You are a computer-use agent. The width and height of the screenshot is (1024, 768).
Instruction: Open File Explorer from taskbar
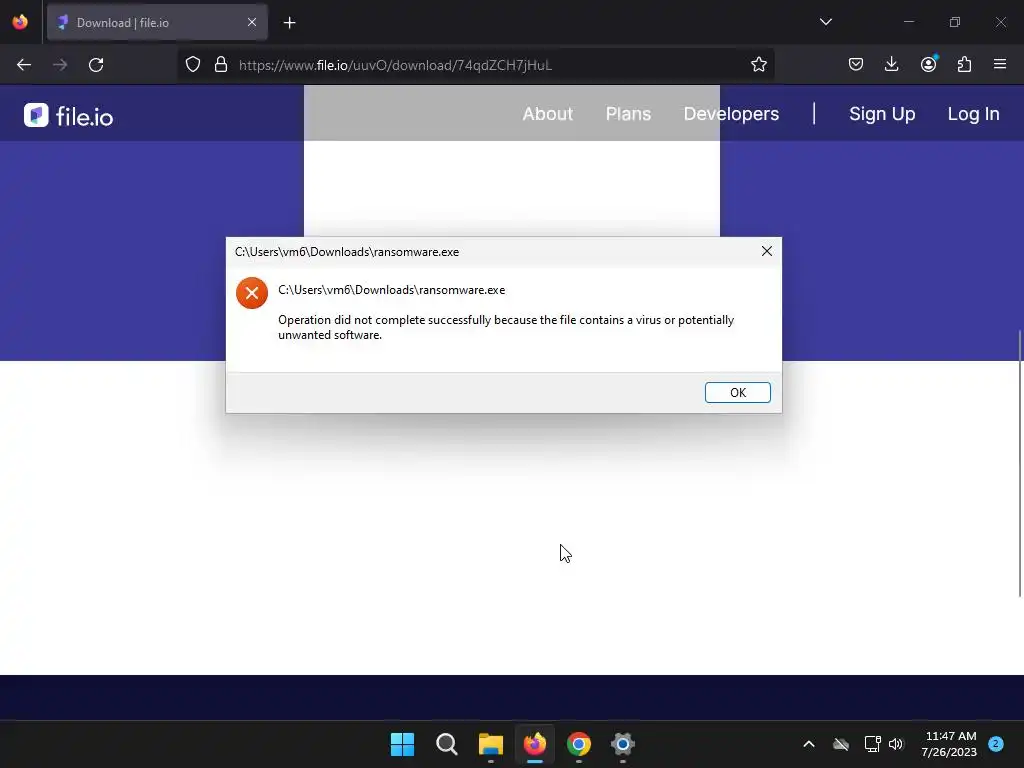click(x=490, y=744)
